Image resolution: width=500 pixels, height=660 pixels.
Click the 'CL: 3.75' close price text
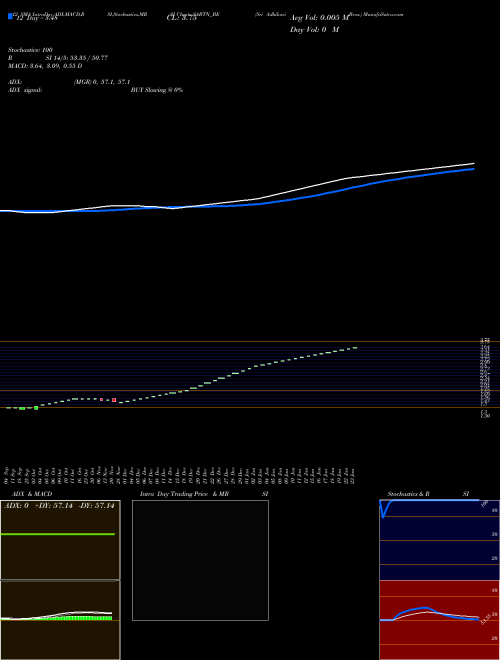[182, 18]
